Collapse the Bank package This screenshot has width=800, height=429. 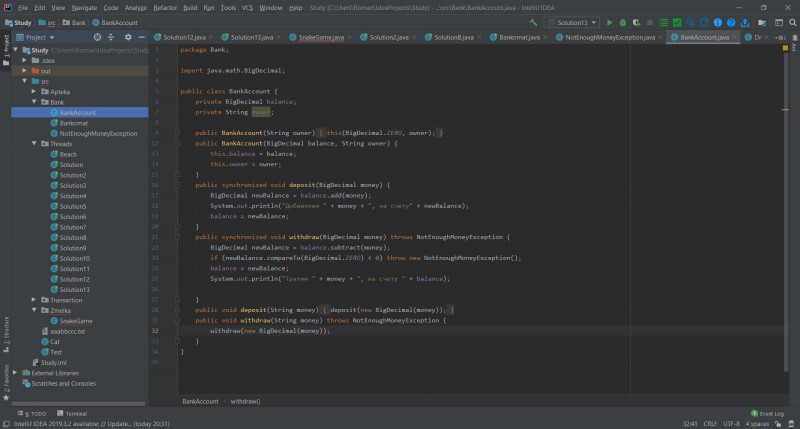[x=34, y=102]
